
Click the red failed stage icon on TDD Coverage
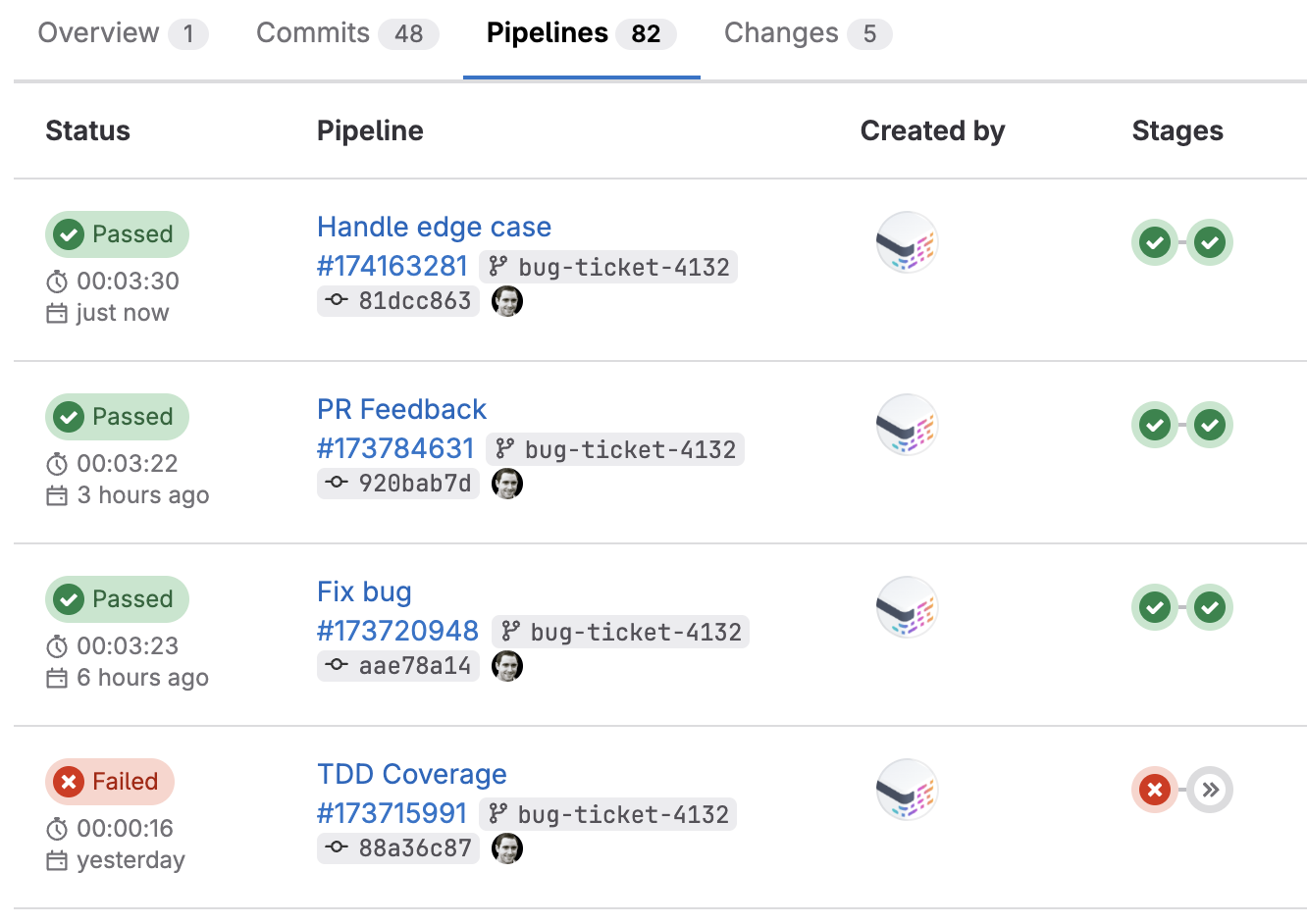pyautogui.click(x=1155, y=790)
